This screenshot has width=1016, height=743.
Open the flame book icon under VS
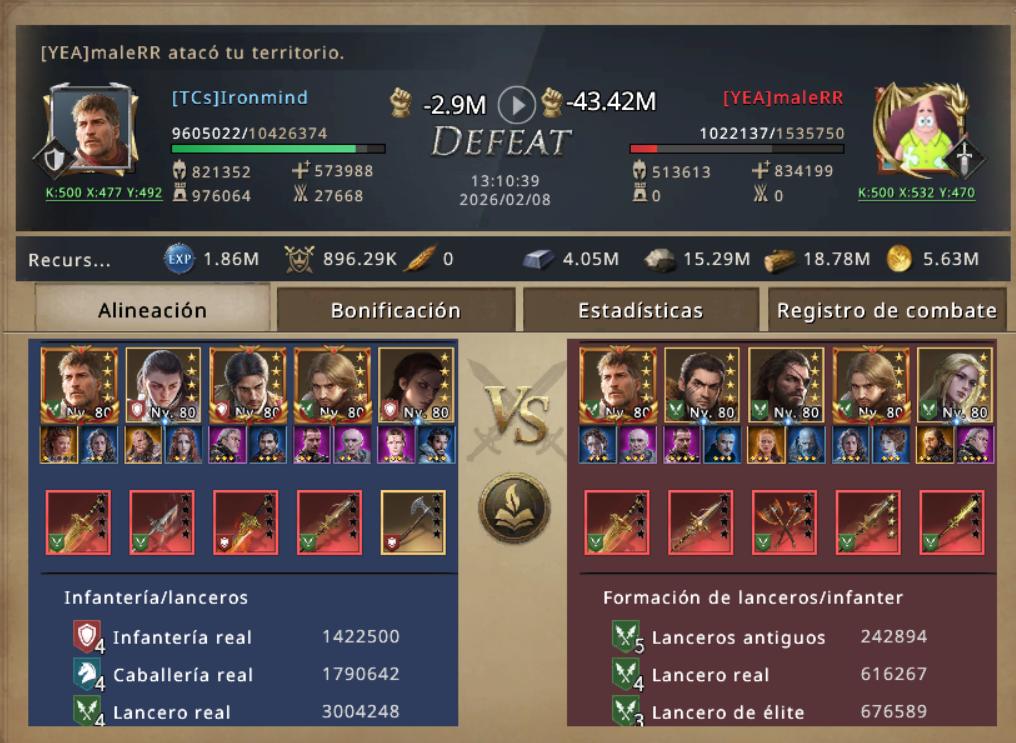tap(514, 509)
